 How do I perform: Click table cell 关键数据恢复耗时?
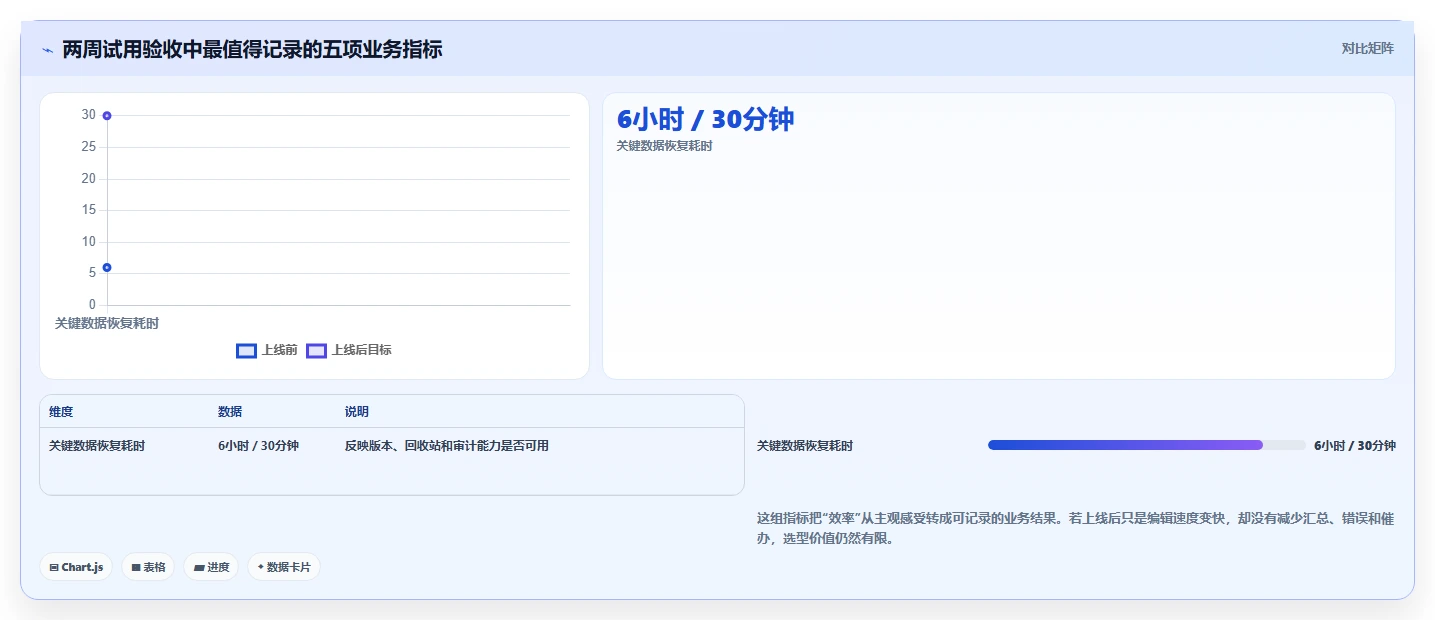pos(97,446)
